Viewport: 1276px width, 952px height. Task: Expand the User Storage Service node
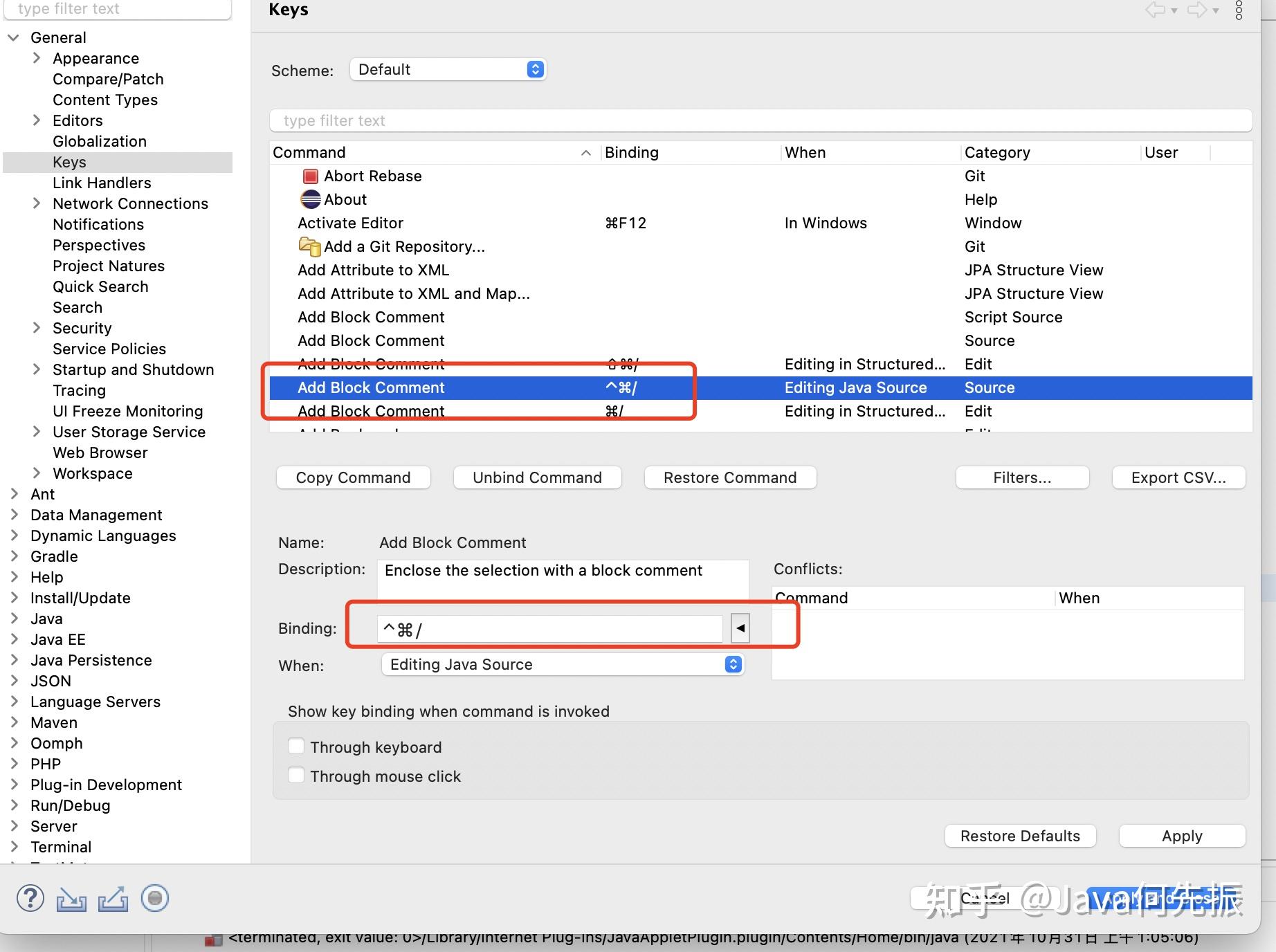tap(37, 432)
